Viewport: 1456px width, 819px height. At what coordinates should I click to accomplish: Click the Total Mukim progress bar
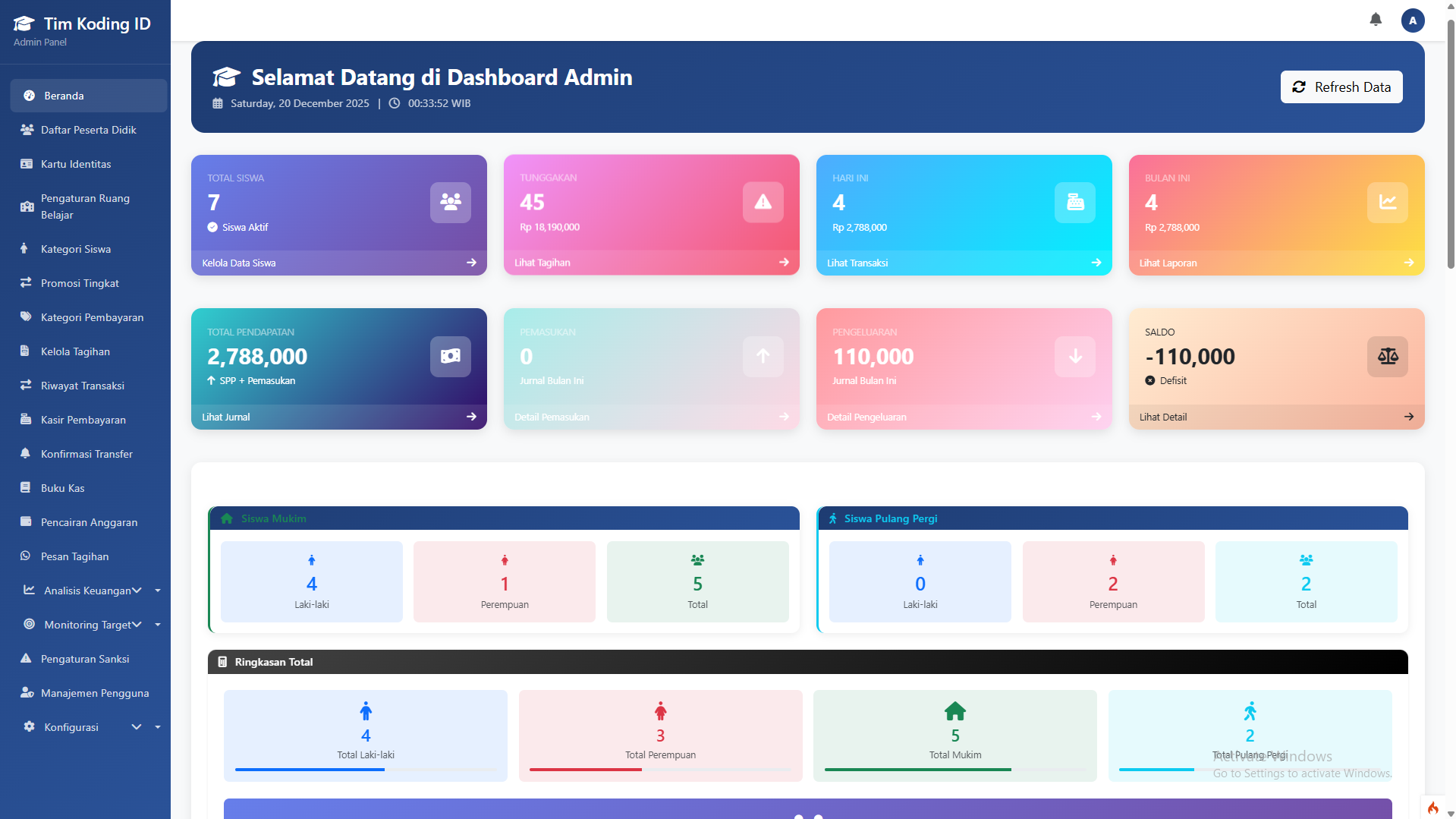tap(954, 769)
